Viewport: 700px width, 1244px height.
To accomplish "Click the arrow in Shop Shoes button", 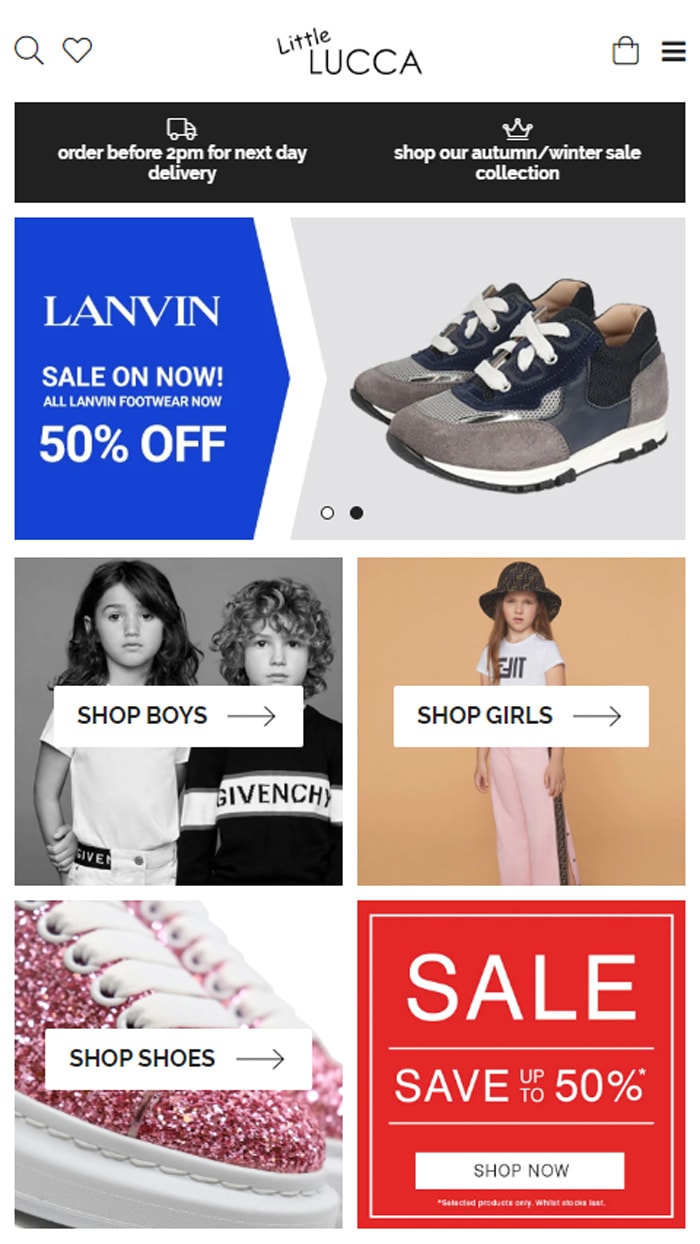I will click(260, 1059).
